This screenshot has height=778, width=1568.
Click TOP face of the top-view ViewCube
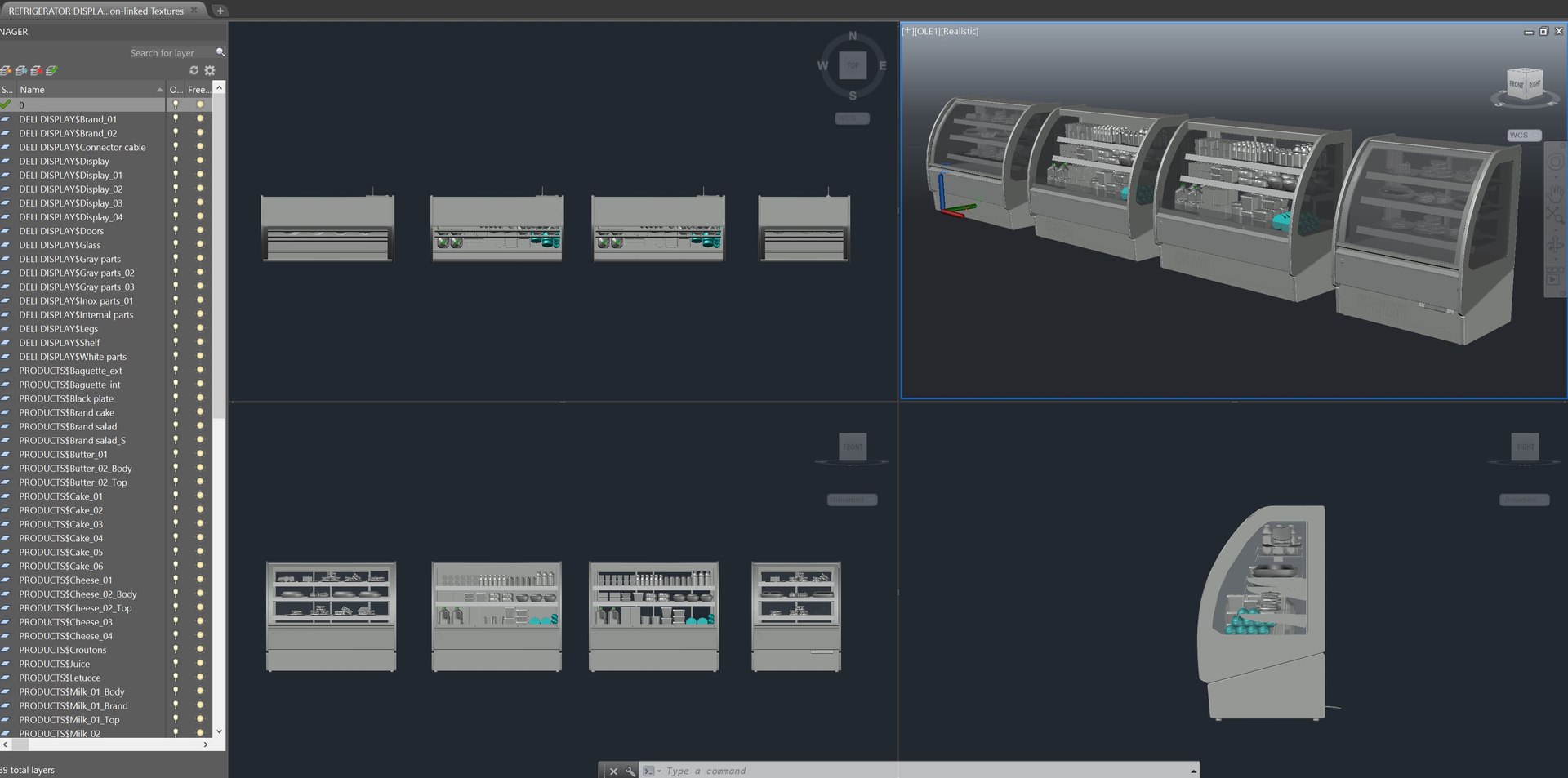coord(853,65)
